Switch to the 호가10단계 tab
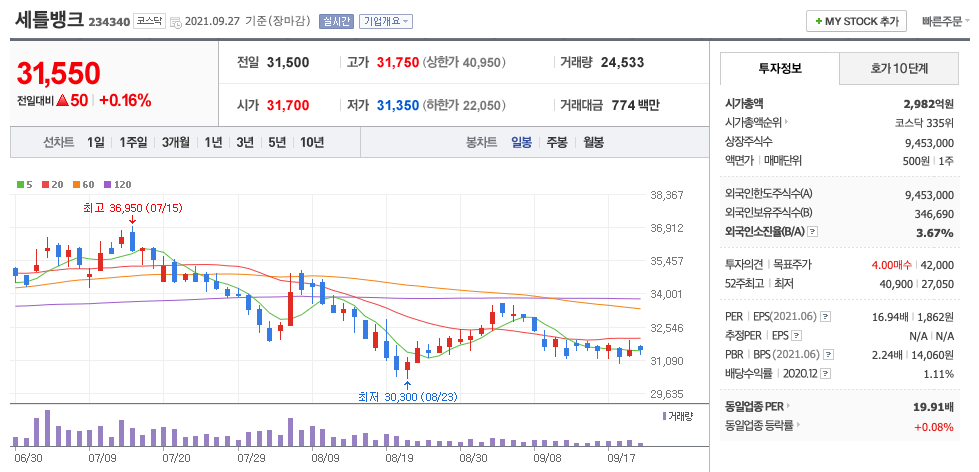The width and height of the screenshot is (979, 472). click(898, 69)
